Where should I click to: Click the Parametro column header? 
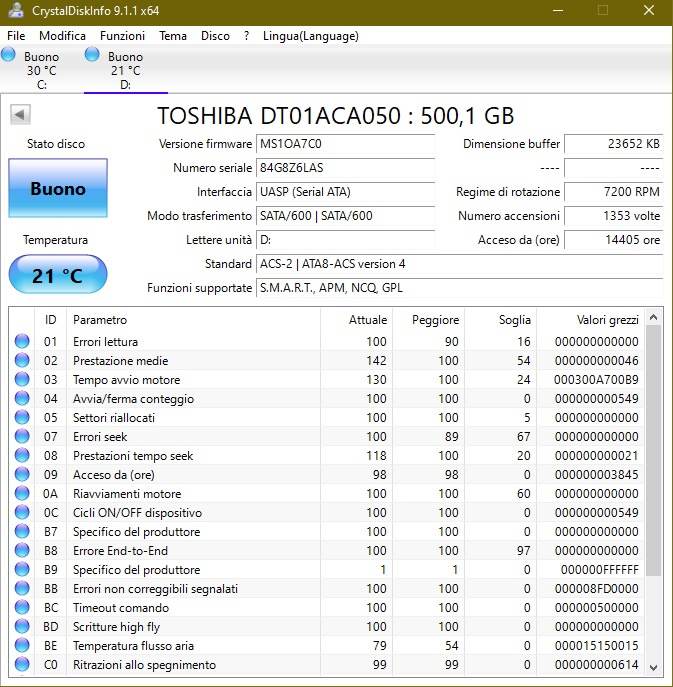193,319
